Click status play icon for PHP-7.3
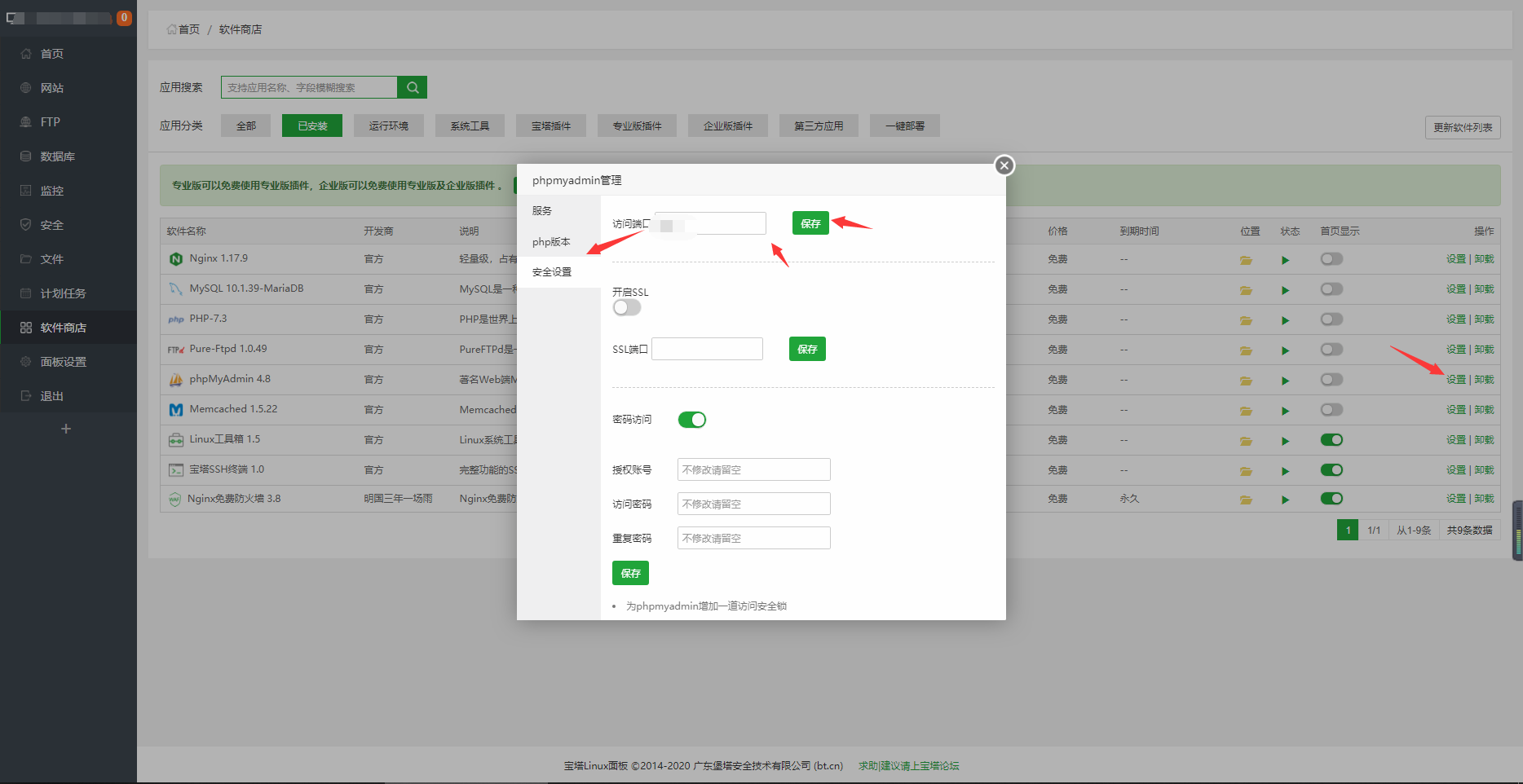 [x=1286, y=320]
